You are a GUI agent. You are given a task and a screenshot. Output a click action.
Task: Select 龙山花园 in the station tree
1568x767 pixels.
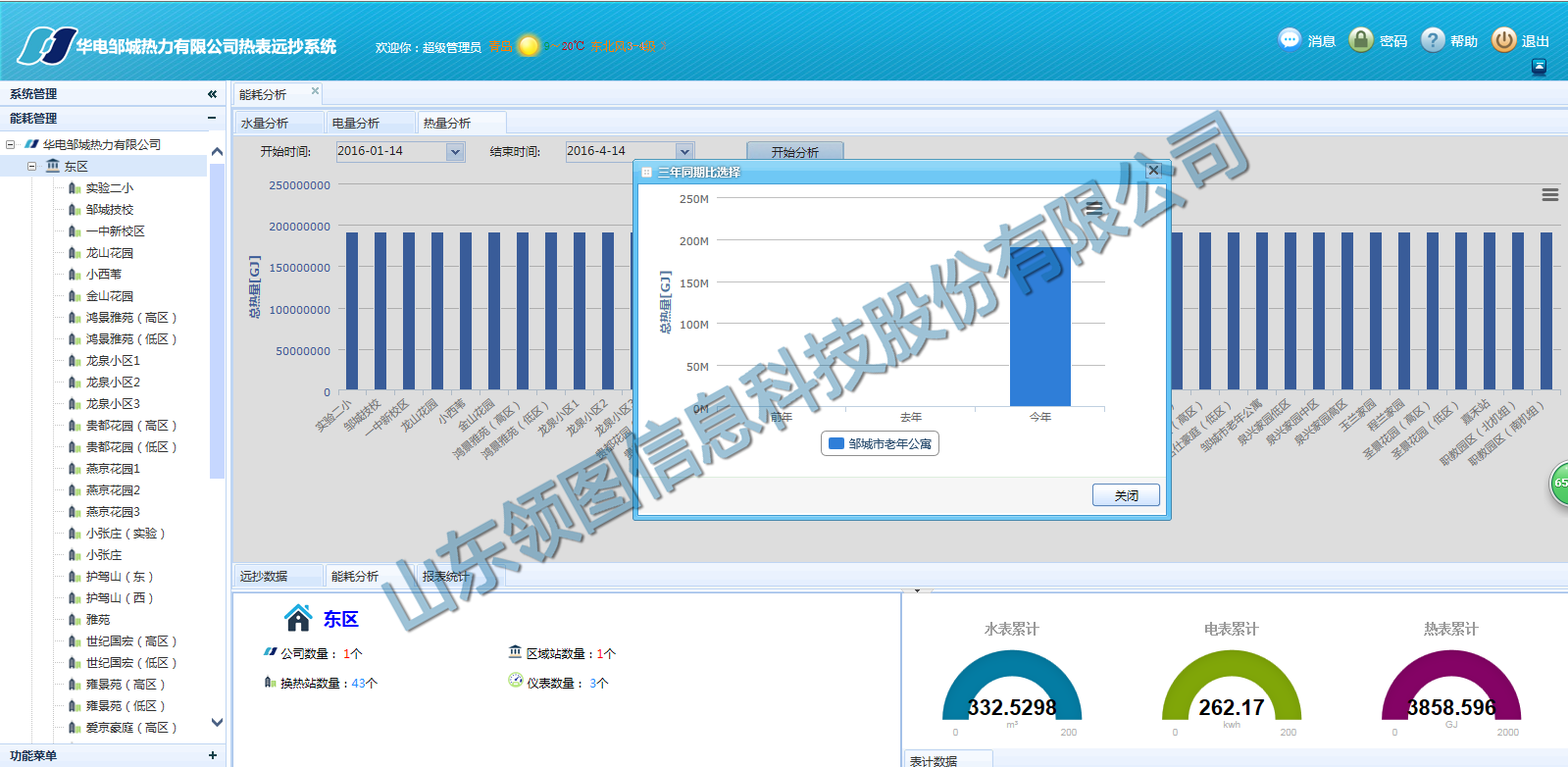click(109, 253)
